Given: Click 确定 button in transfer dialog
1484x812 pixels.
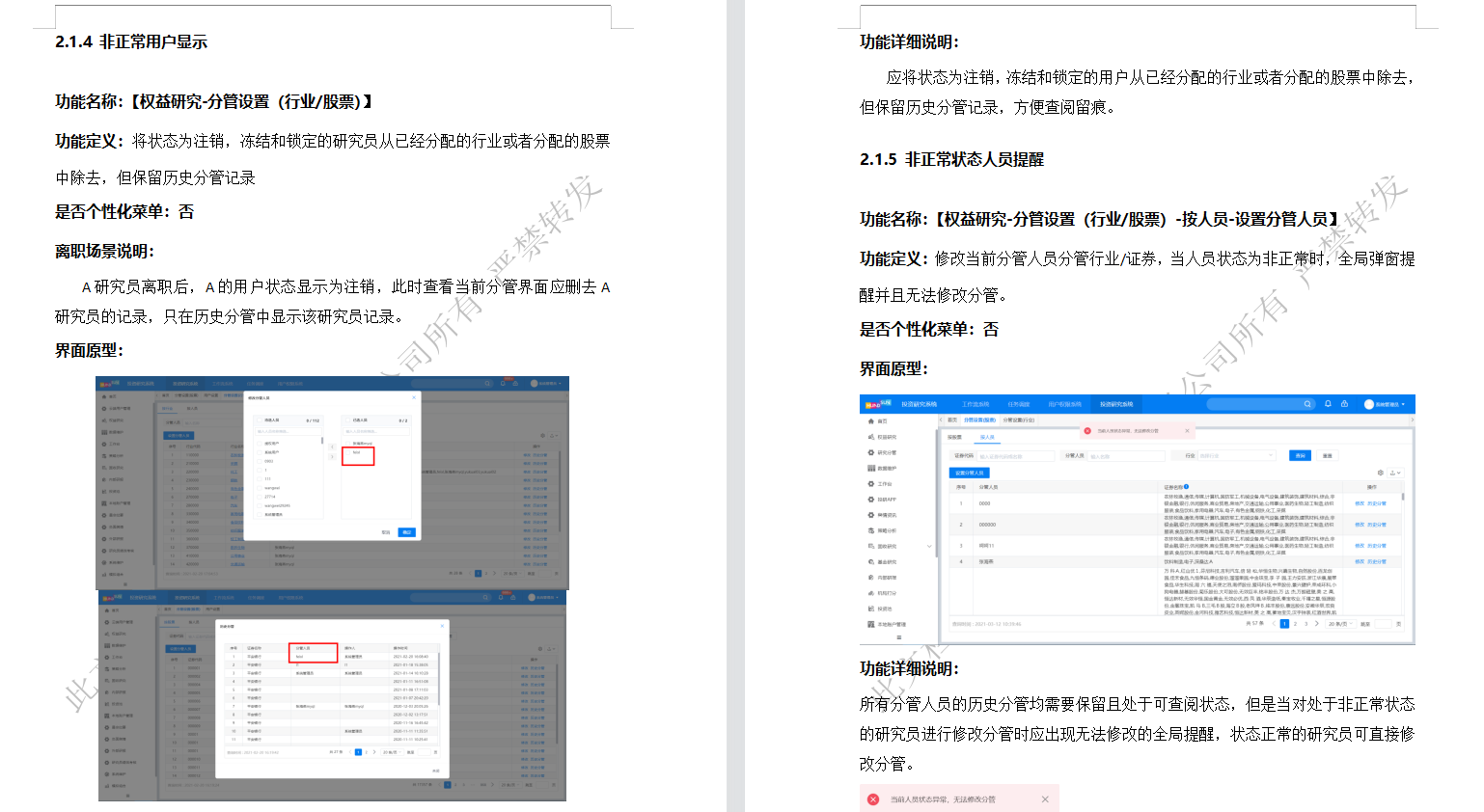Looking at the screenshot, I should (406, 532).
